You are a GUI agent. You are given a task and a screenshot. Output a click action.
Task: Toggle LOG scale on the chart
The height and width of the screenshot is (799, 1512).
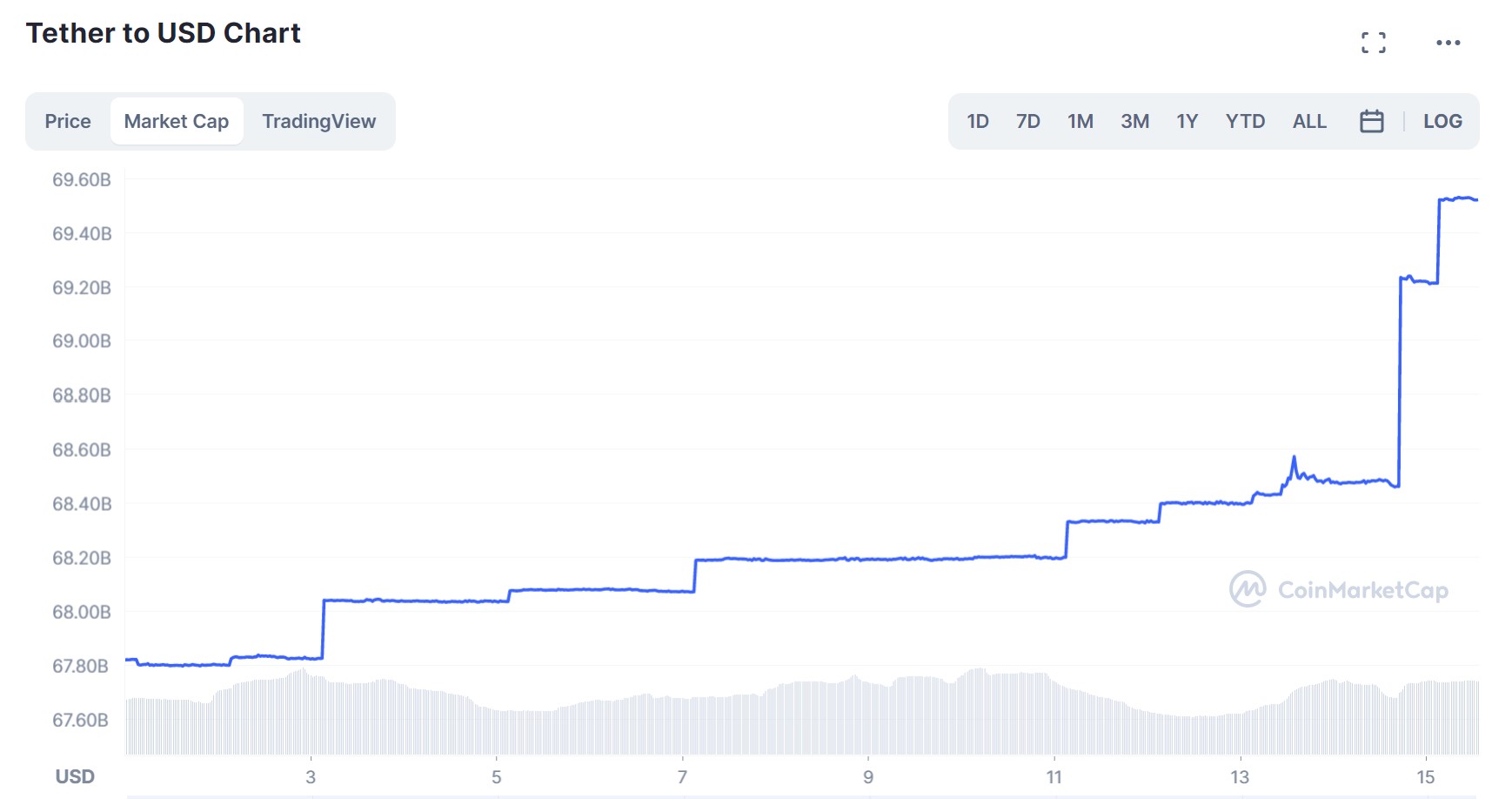point(1442,121)
